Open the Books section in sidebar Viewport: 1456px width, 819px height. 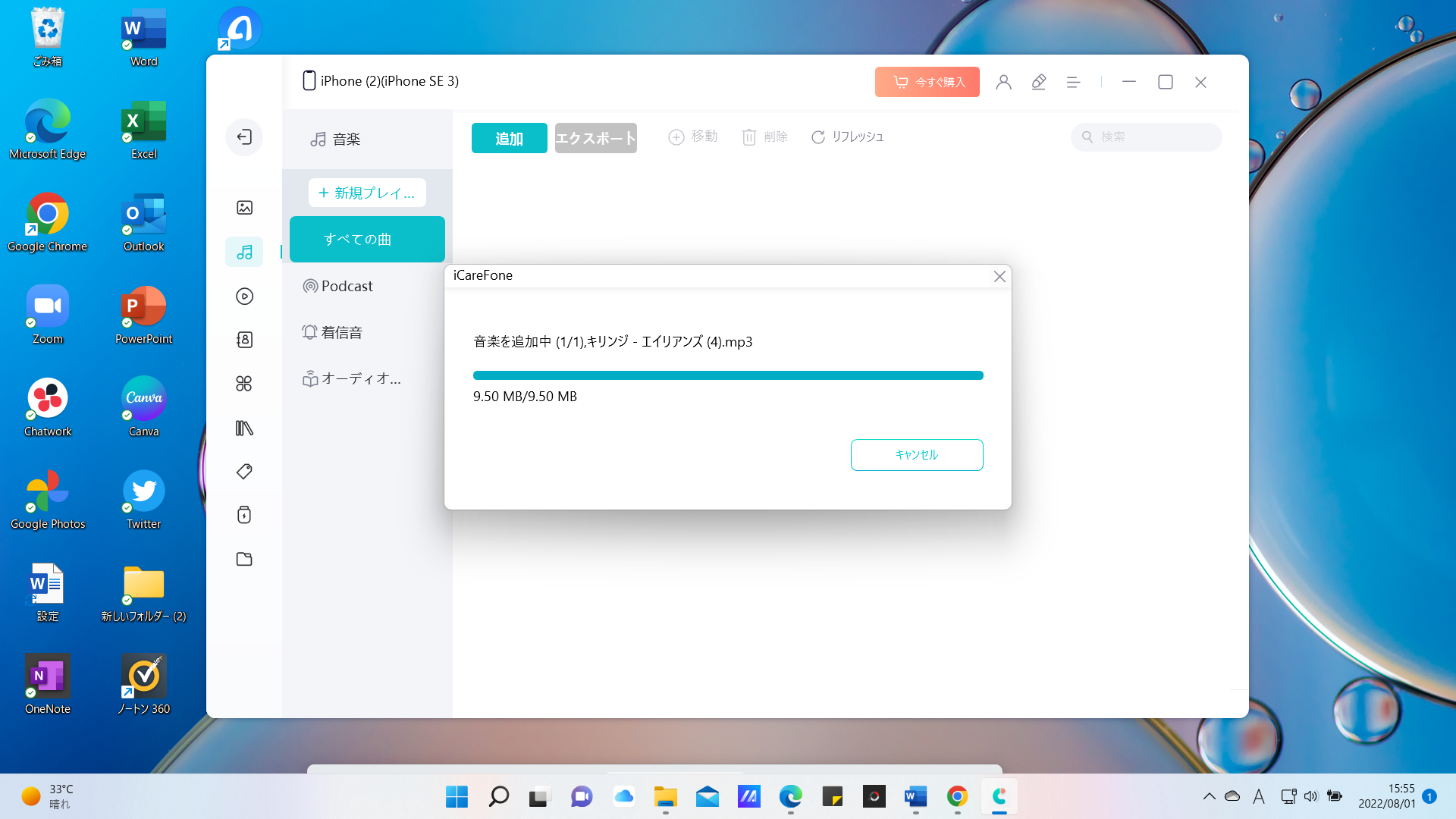[x=244, y=428]
